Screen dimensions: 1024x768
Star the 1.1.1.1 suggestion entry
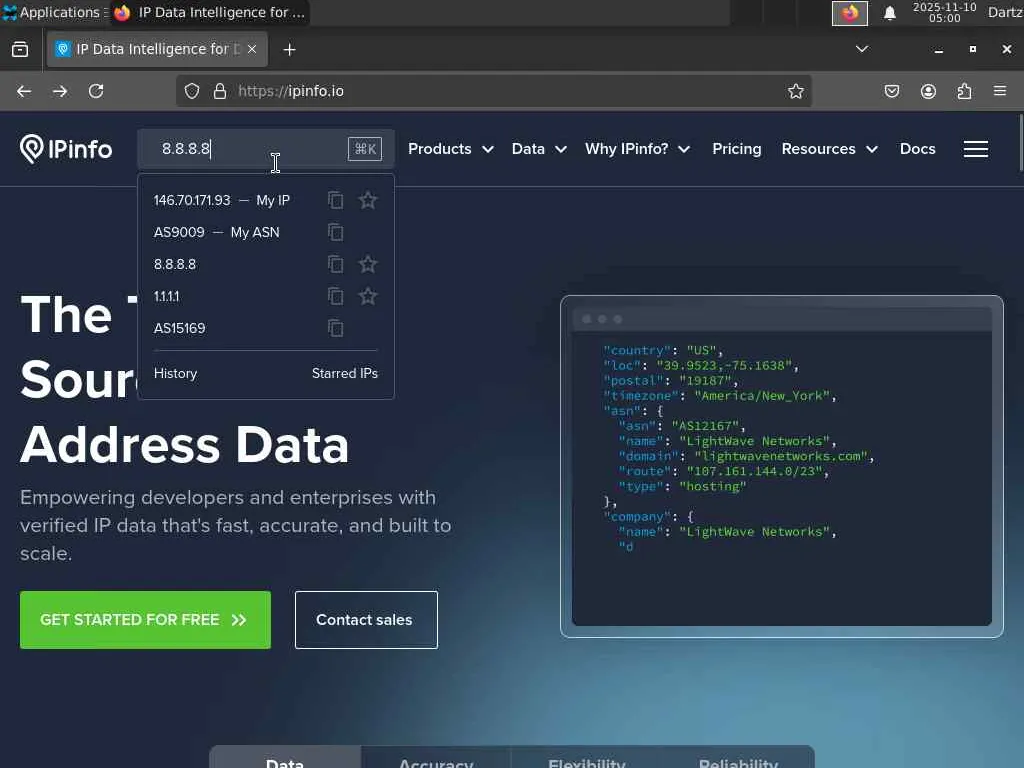point(368,296)
